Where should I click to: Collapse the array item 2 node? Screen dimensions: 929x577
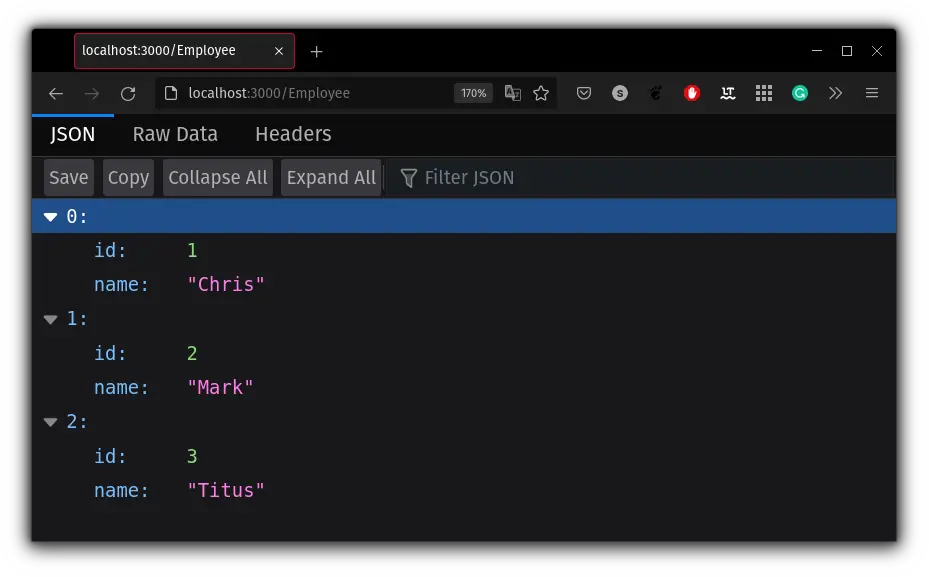click(50, 422)
